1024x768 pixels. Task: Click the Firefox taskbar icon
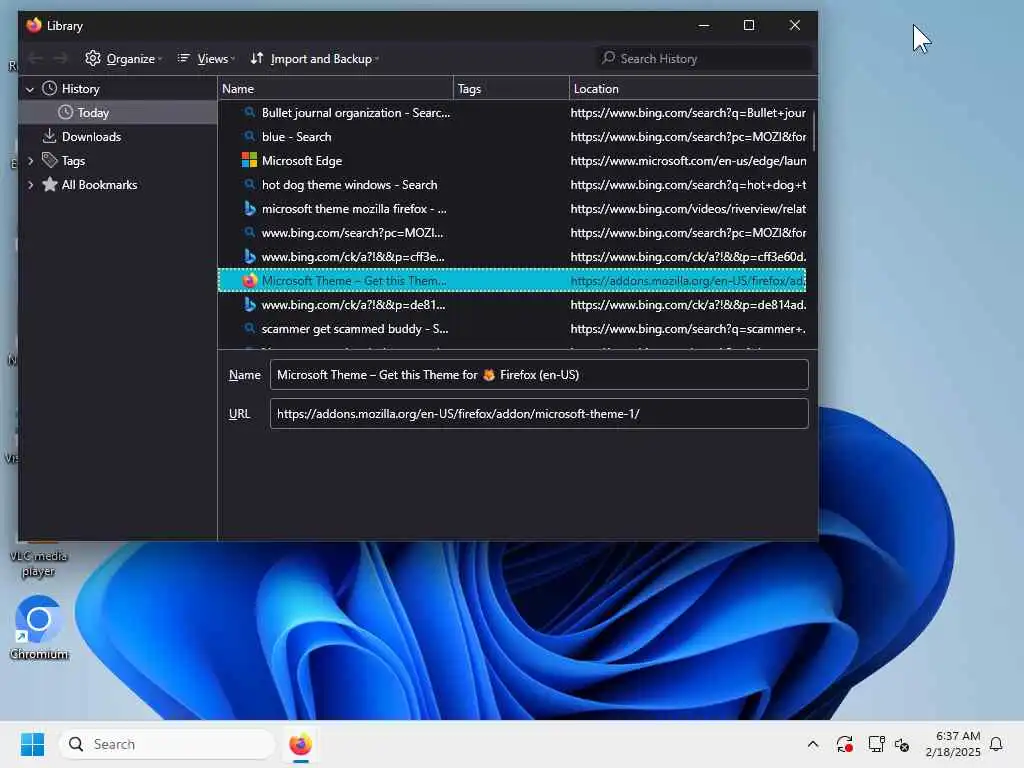click(300, 744)
